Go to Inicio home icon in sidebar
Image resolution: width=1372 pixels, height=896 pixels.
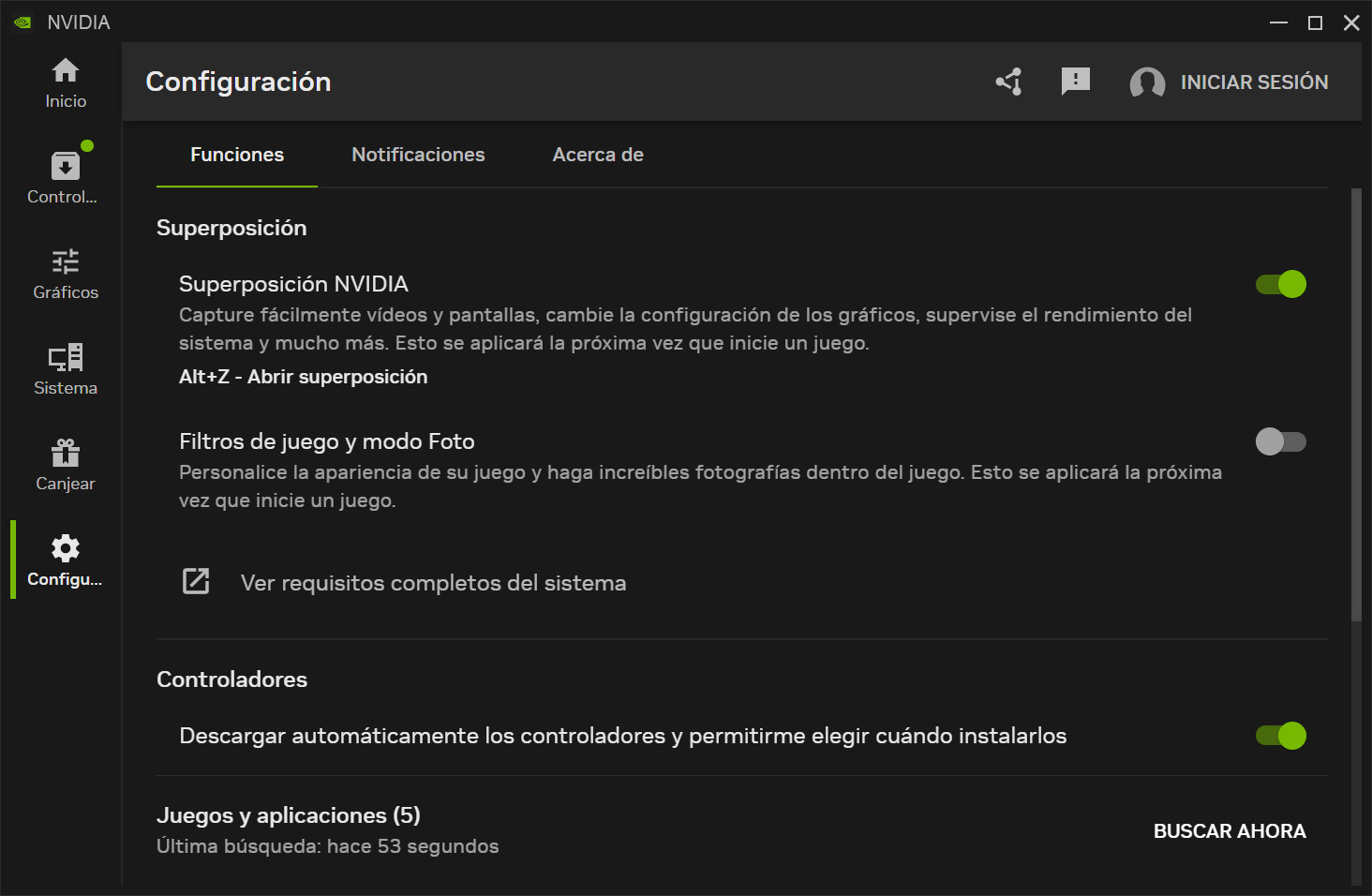coord(66,71)
